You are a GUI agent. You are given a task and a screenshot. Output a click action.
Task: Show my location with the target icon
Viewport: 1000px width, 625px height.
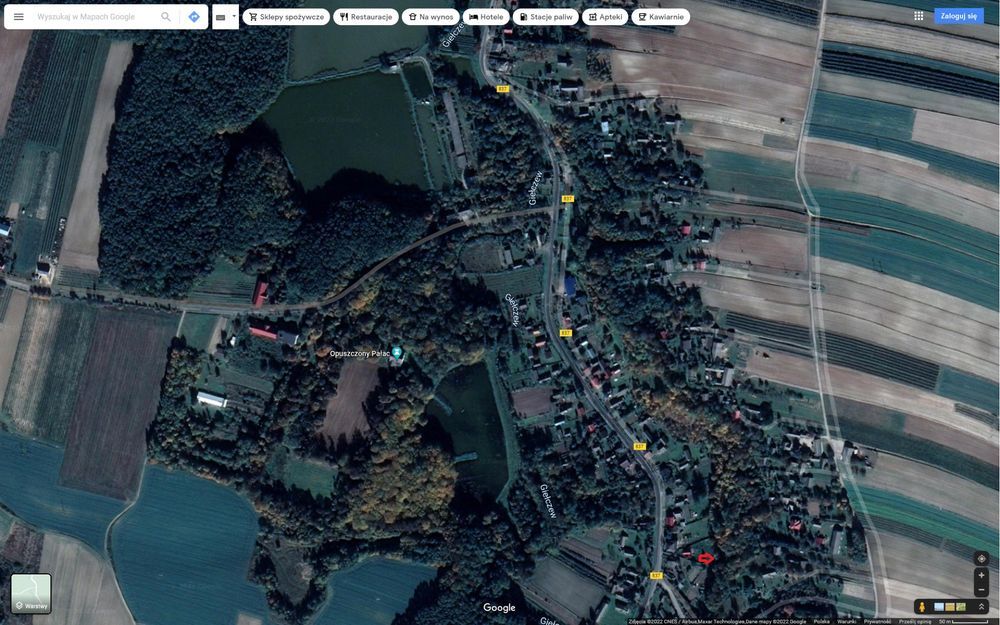981,559
